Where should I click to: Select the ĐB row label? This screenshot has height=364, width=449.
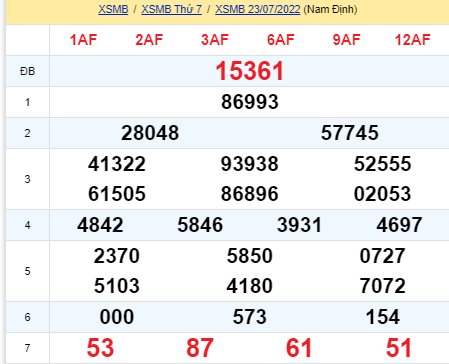[x=27, y=71]
